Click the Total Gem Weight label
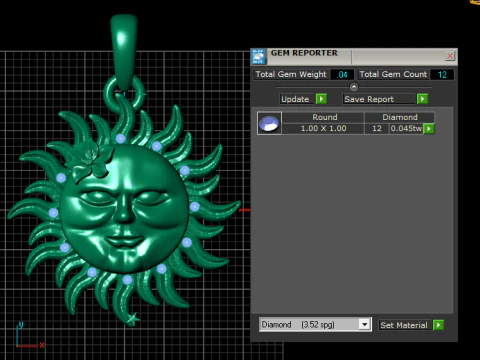 pyautogui.click(x=291, y=74)
